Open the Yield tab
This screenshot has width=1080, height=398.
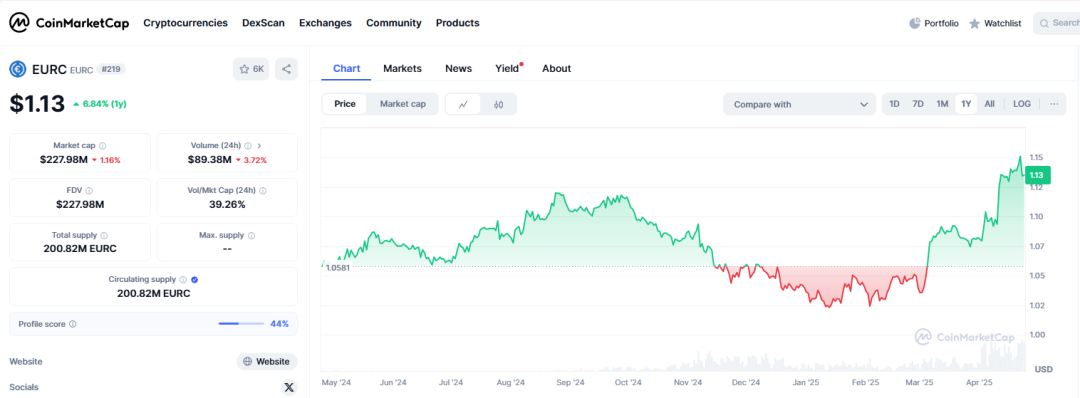(x=507, y=68)
